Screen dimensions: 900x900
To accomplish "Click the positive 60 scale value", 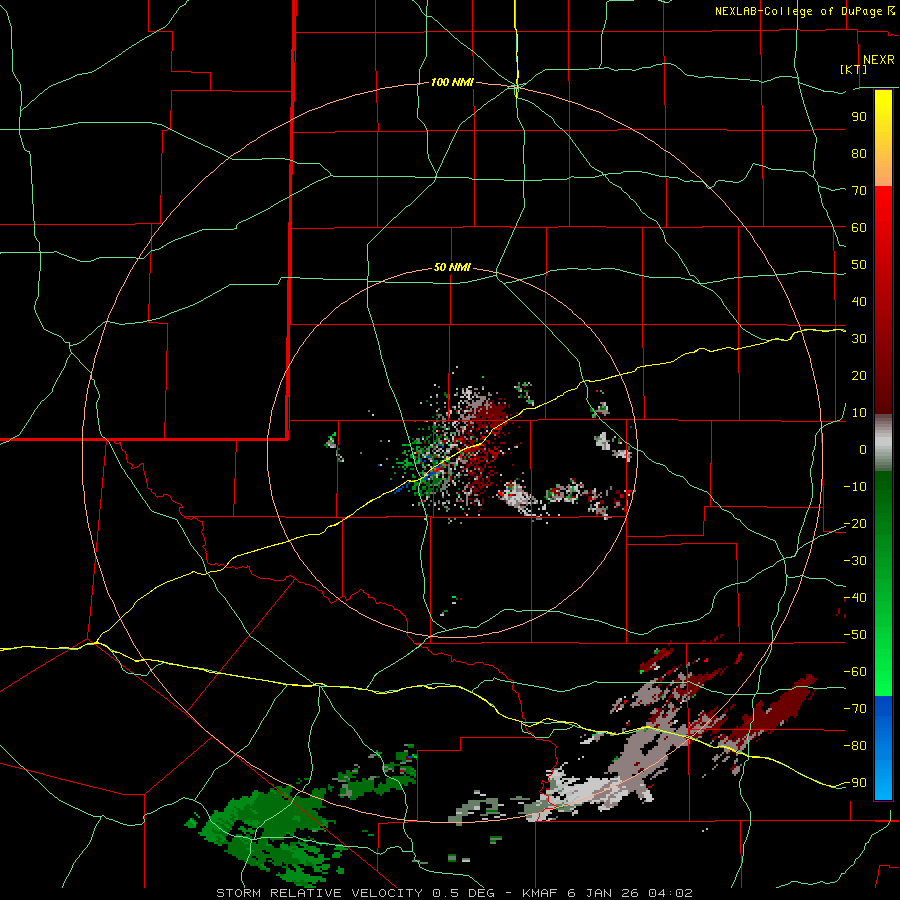I will pyautogui.click(x=859, y=228).
